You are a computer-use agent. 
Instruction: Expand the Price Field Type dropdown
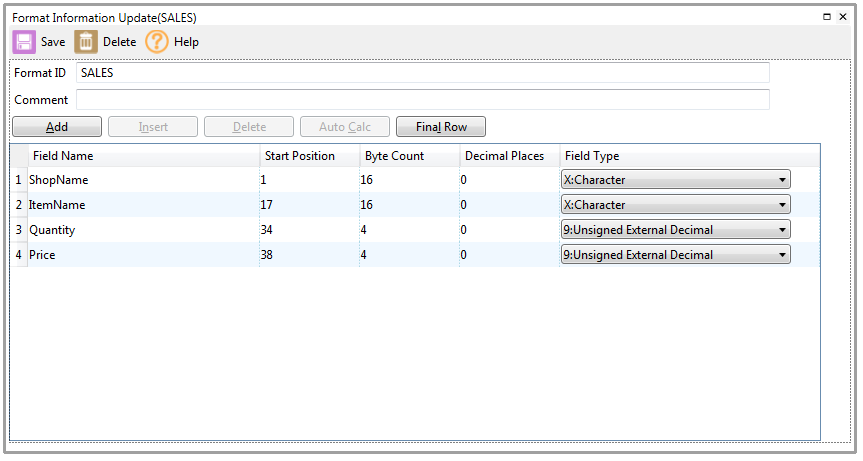[675, 255]
